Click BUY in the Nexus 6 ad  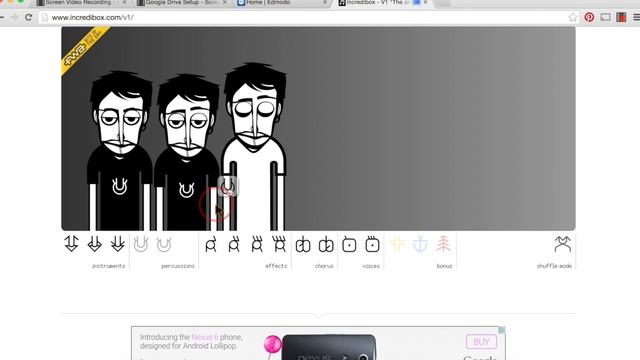481,342
